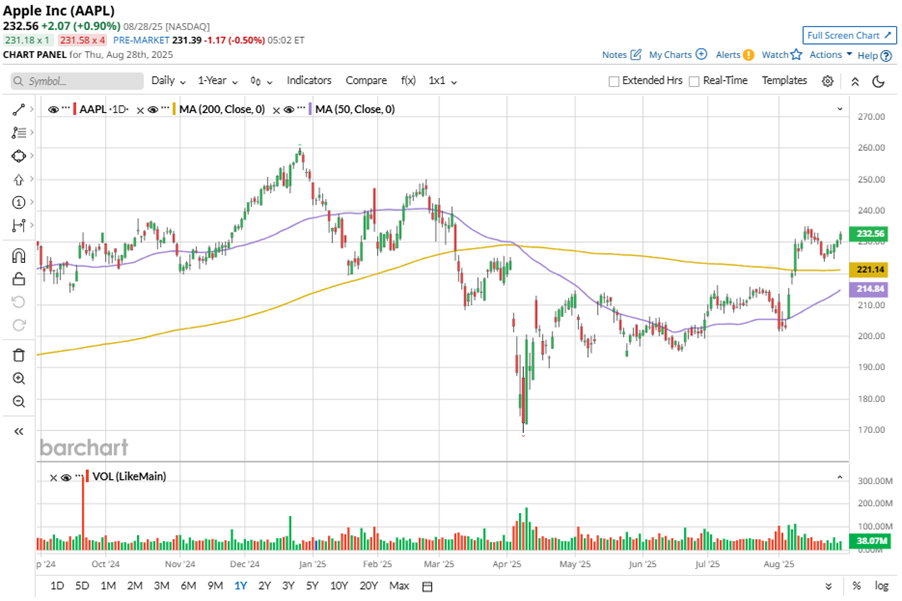Zoom in on the chart
This screenshot has height=601, width=902.
click(x=18, y=378)
